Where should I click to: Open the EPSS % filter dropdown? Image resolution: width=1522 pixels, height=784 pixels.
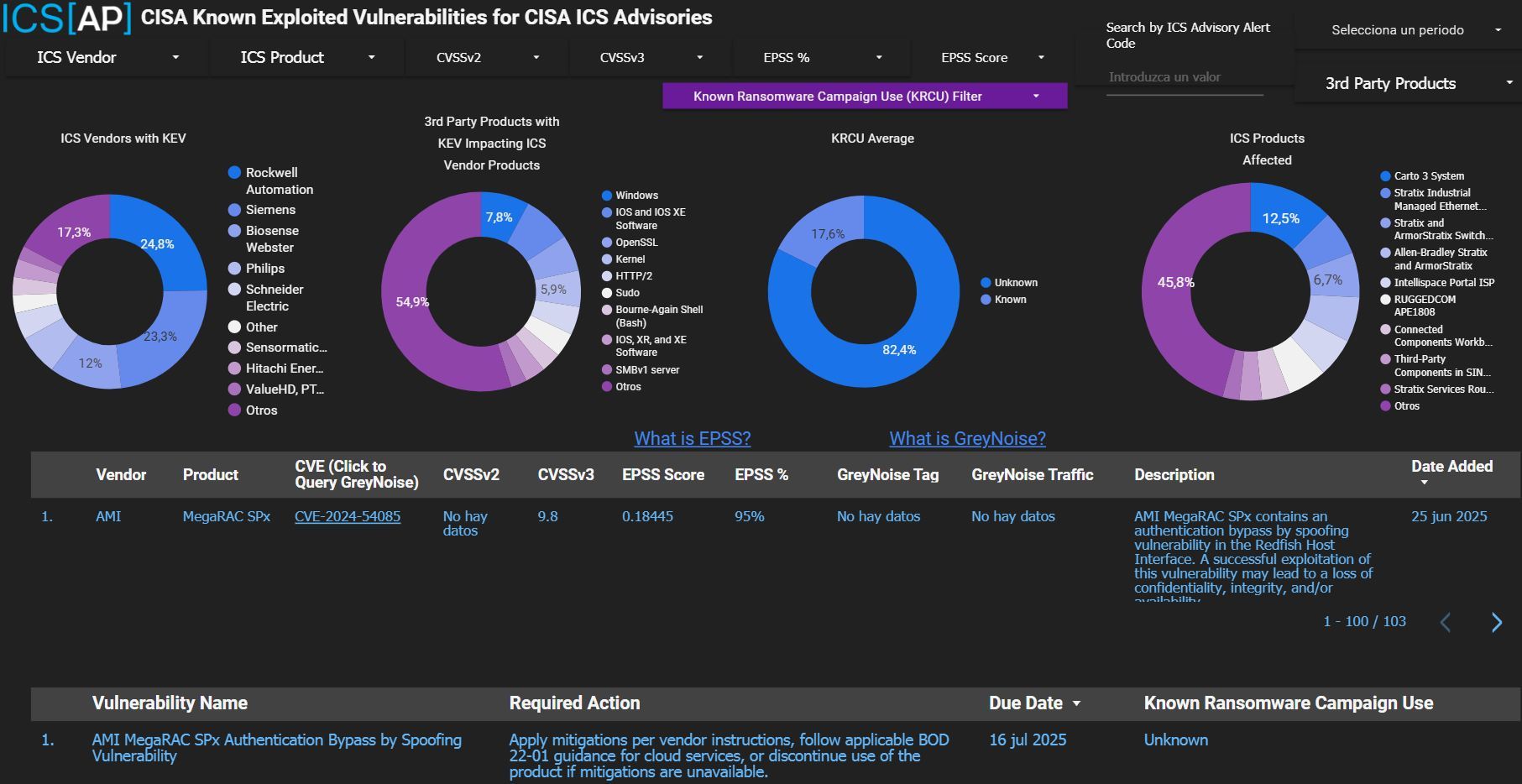pyautogui.click(x=821, y=58)
